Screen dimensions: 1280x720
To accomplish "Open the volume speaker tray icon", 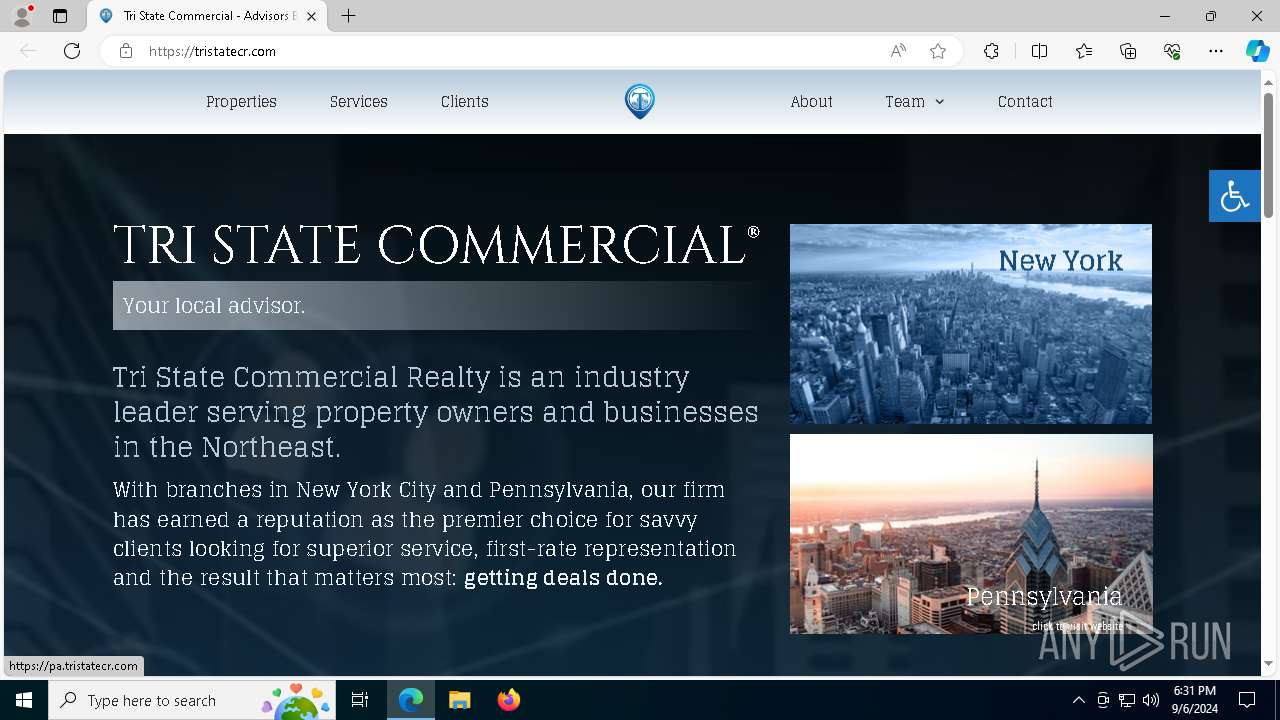I will (x=1151, y=700).
